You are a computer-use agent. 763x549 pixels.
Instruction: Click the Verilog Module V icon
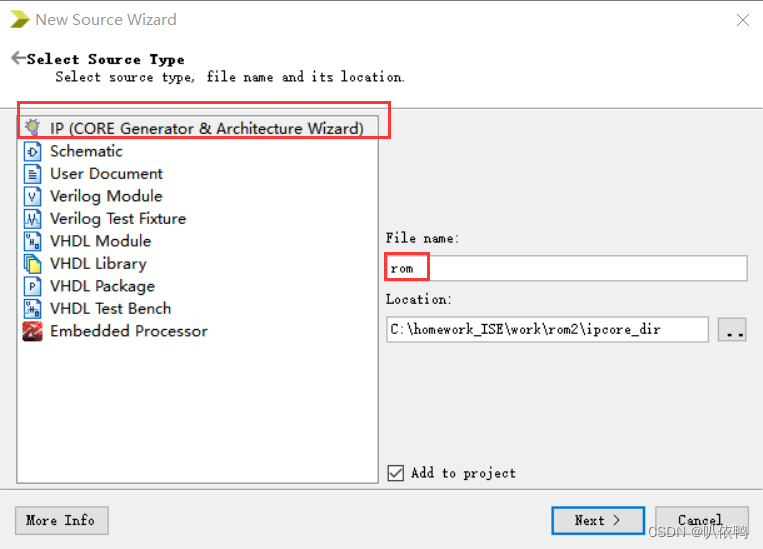(x=33, y=196)
